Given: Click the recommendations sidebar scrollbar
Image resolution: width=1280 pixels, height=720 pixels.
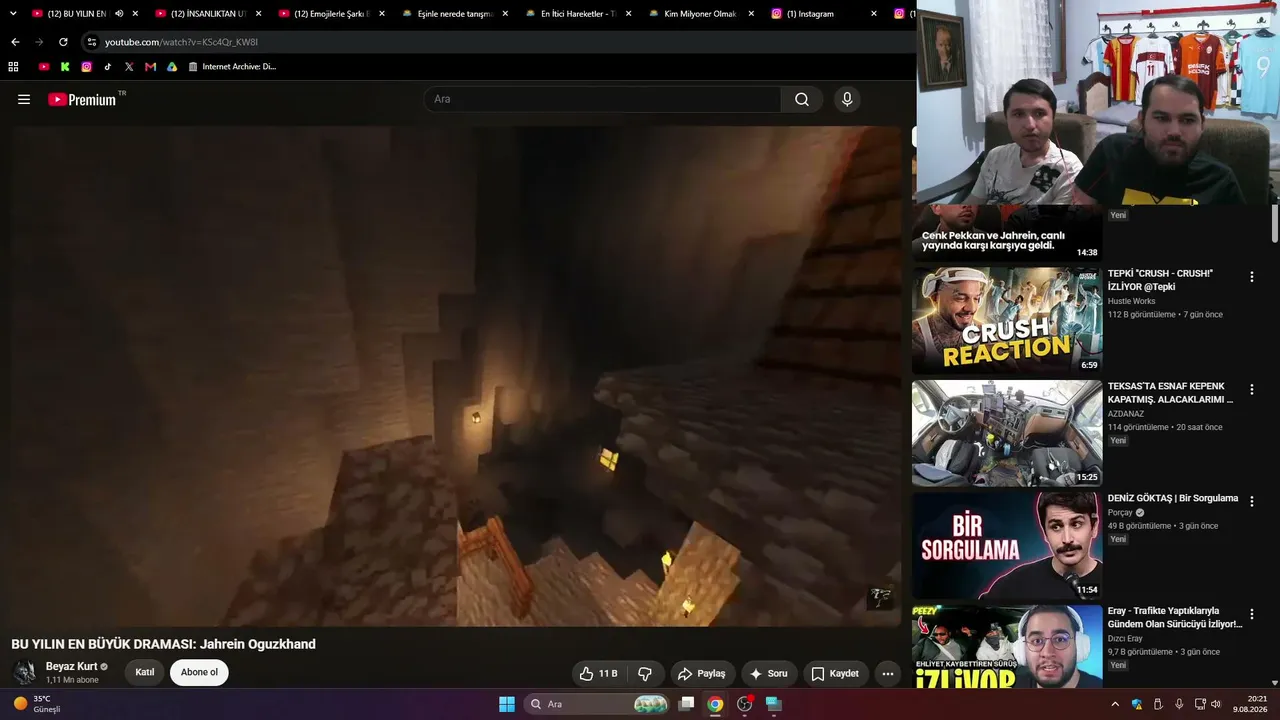Looking at the screenshot, I should point(1274,223).
